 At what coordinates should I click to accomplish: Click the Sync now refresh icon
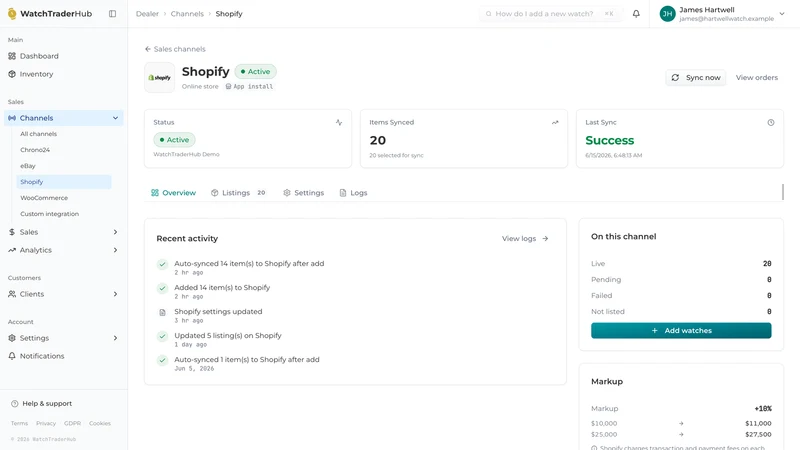click(676, 78)
